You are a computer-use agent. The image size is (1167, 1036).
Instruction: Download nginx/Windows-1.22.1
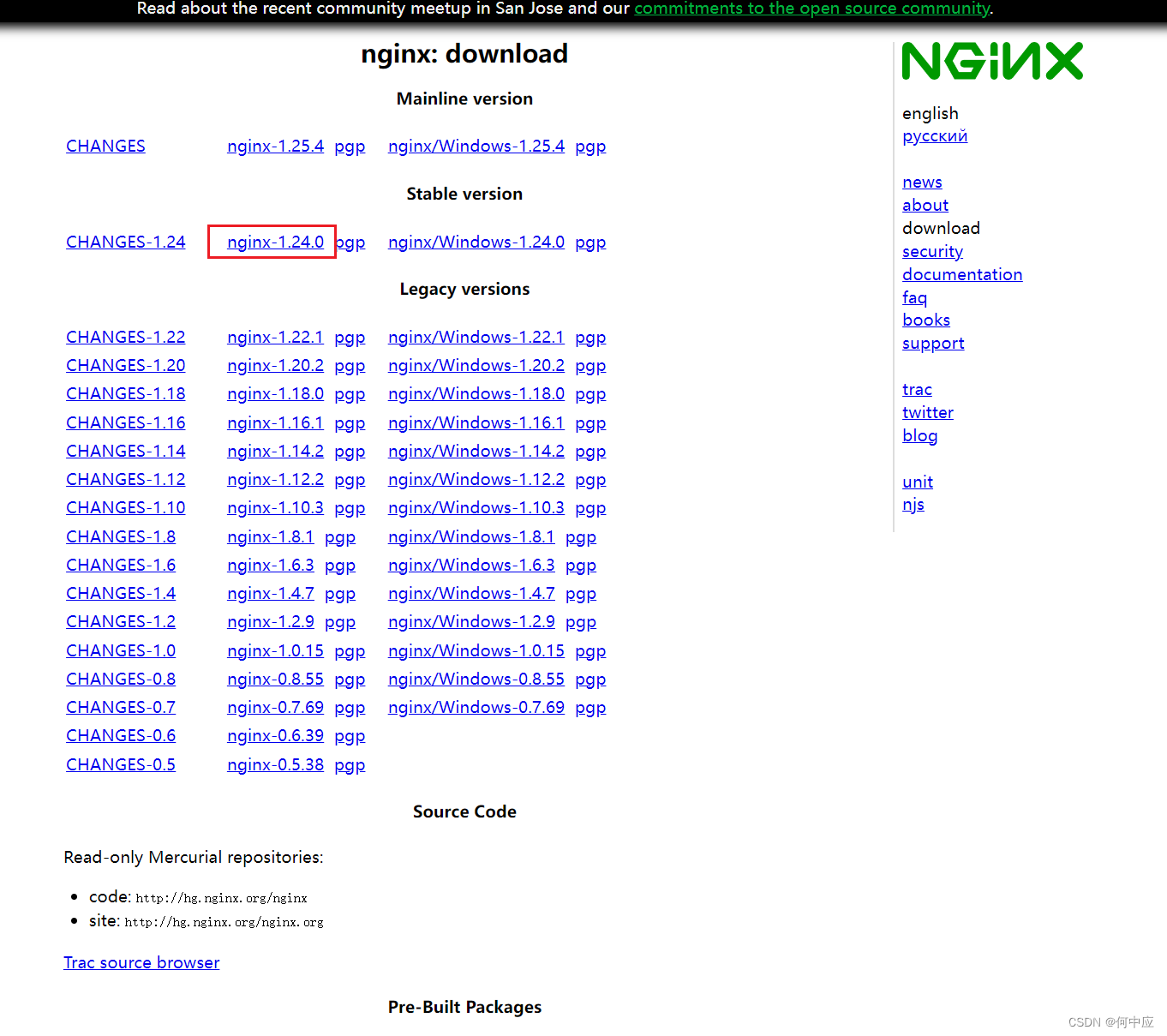(x=476, y=338)
